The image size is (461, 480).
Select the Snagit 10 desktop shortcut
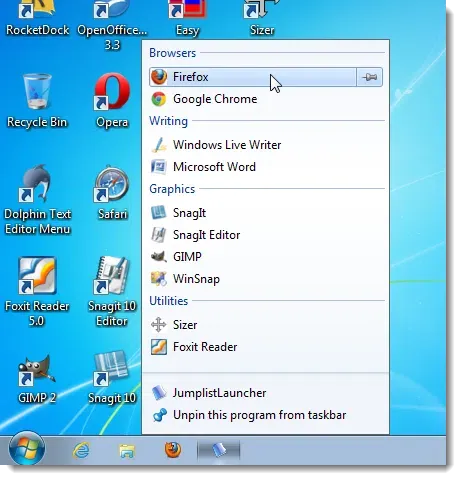[112, 378]
